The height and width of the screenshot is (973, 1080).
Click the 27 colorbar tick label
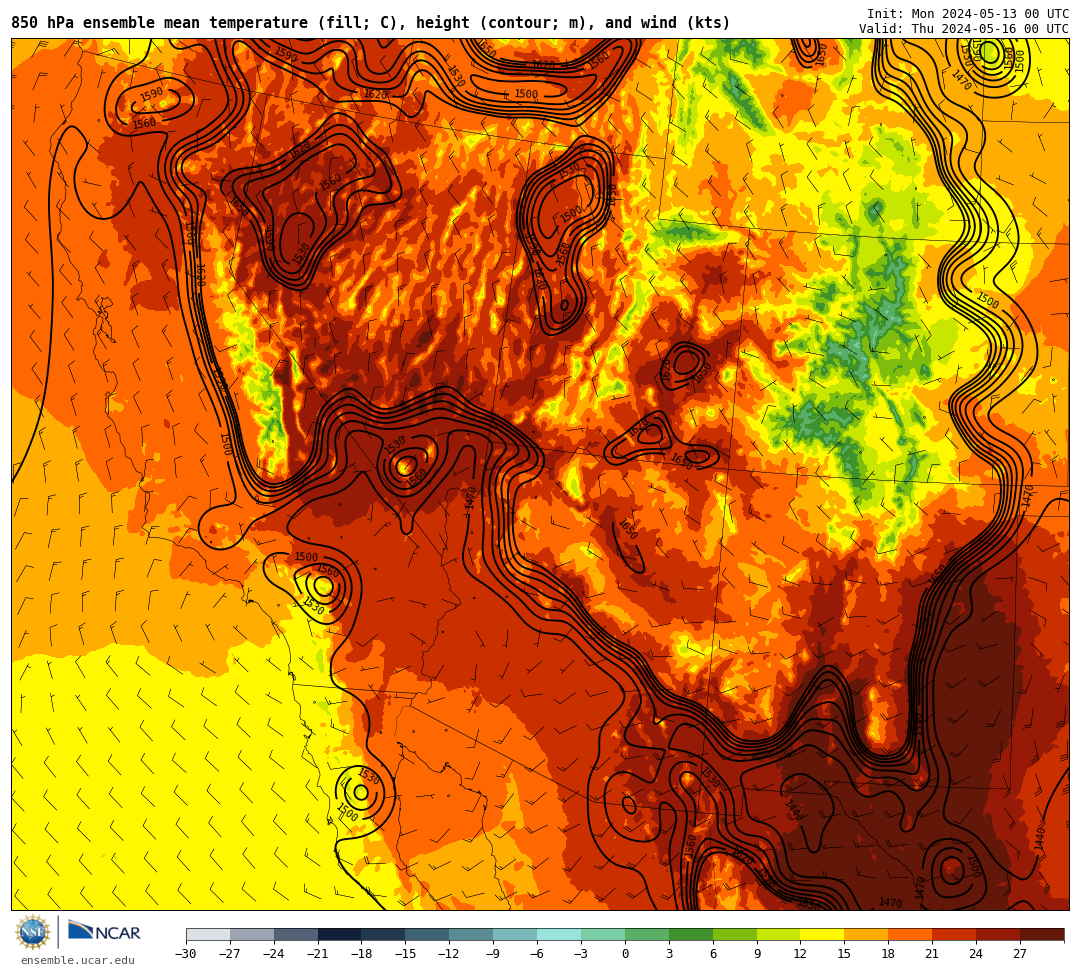pos(1020,954)
